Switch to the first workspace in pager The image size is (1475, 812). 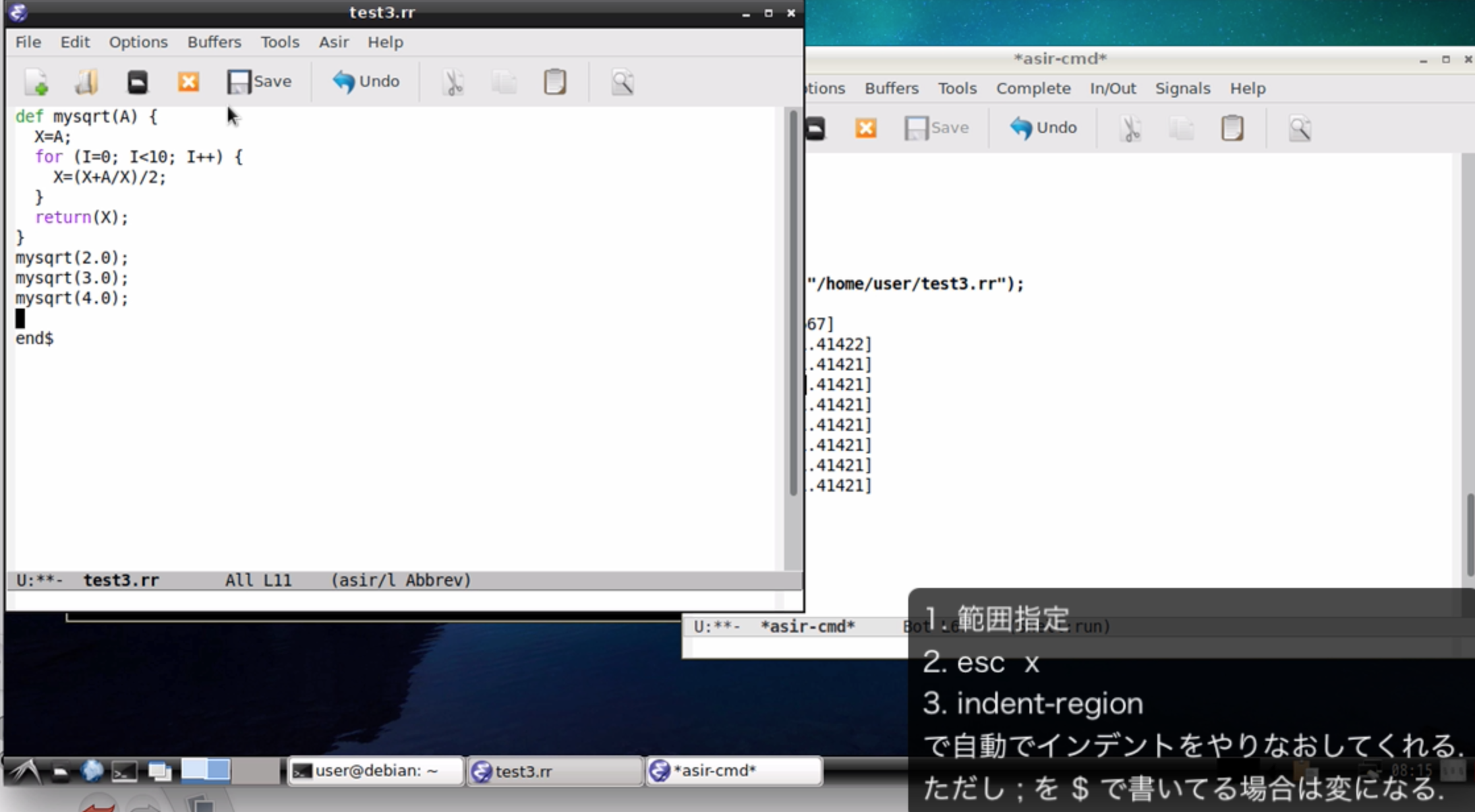206,770
